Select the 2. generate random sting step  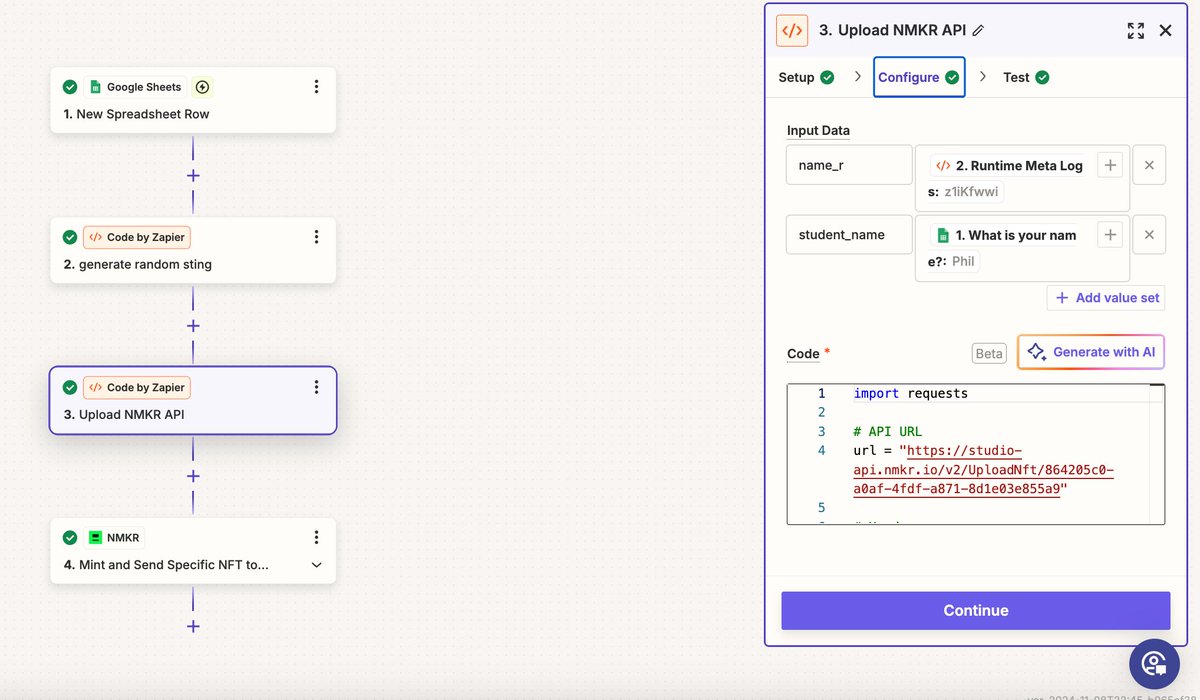[193, 250]
